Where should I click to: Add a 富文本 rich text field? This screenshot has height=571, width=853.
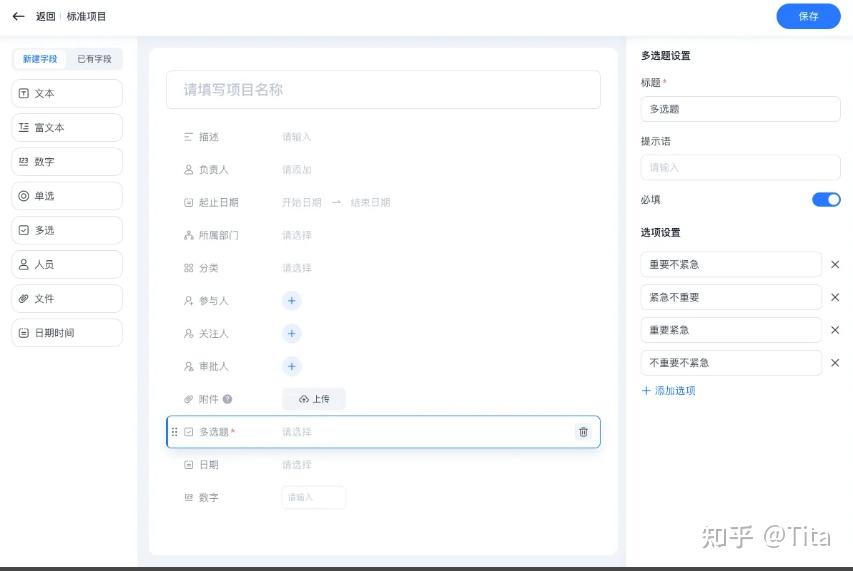click(x=67, y=128)
